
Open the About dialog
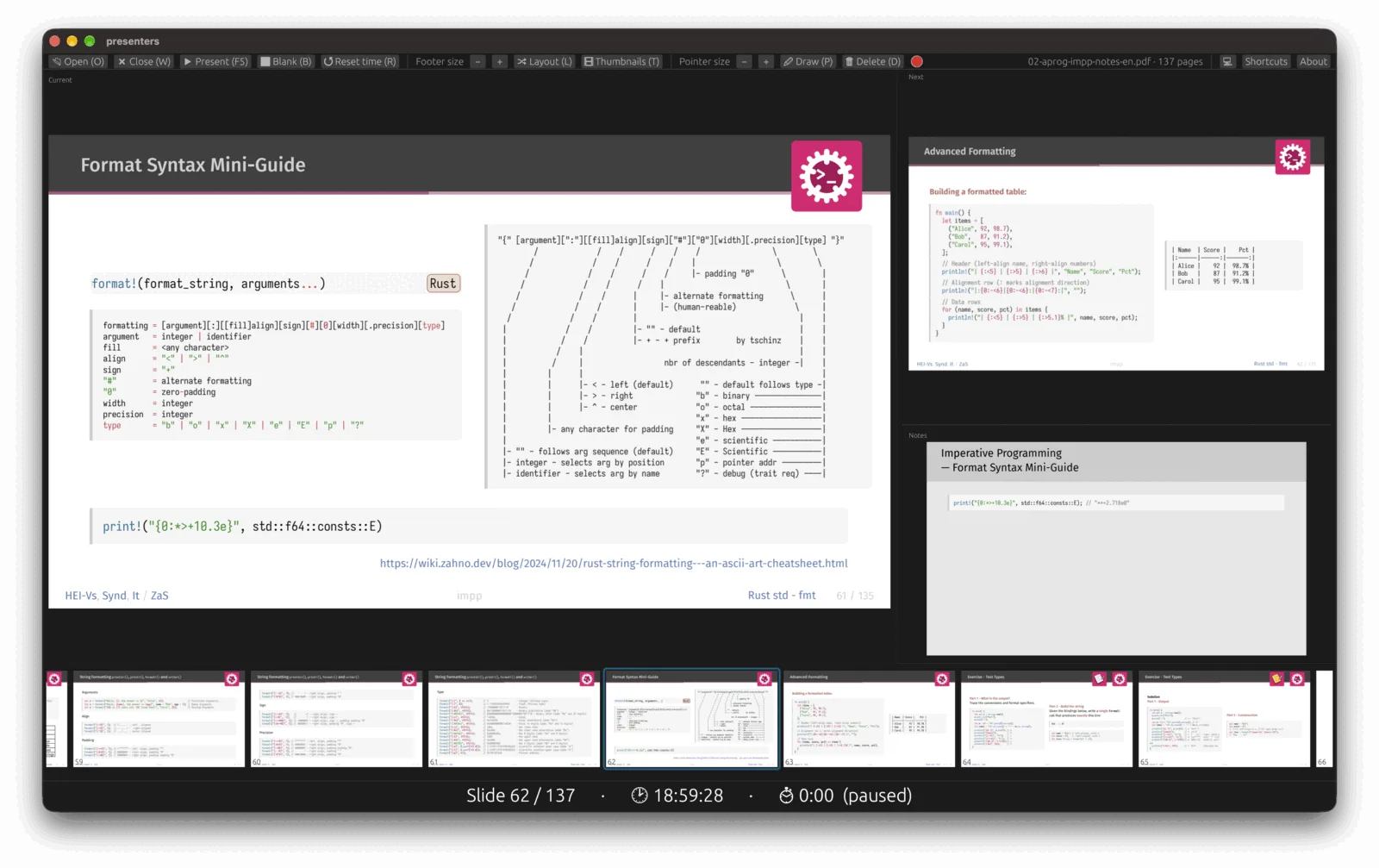[1313, 61]
